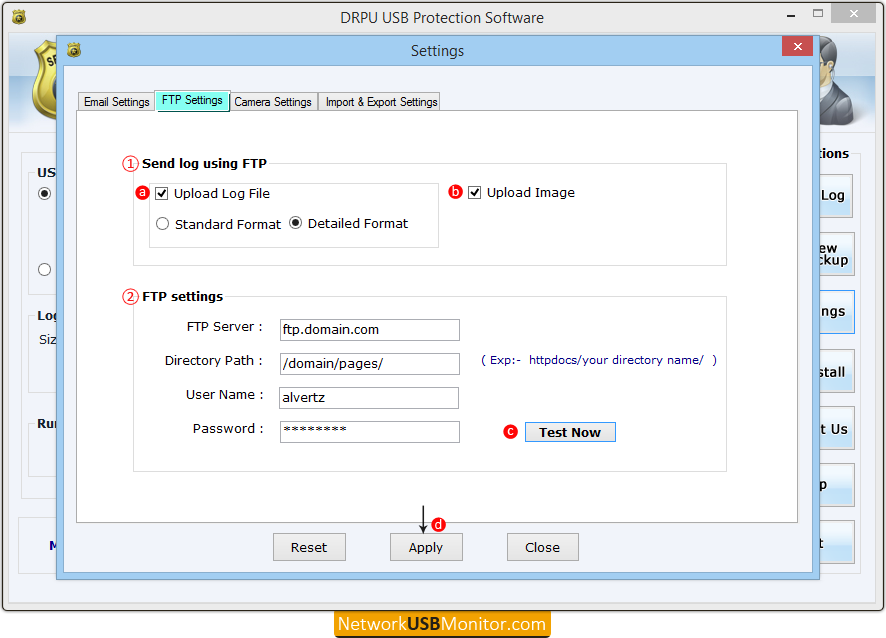
Task: Click the Settings dialog title text
Action: point(437,51)
